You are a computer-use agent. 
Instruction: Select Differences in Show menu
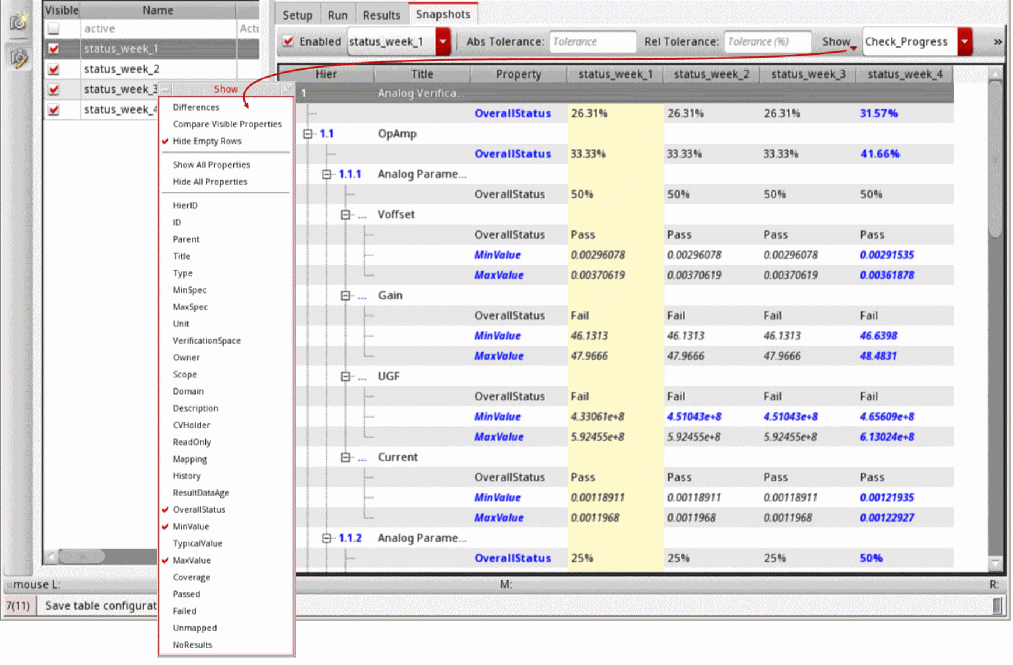coord(196,107)
